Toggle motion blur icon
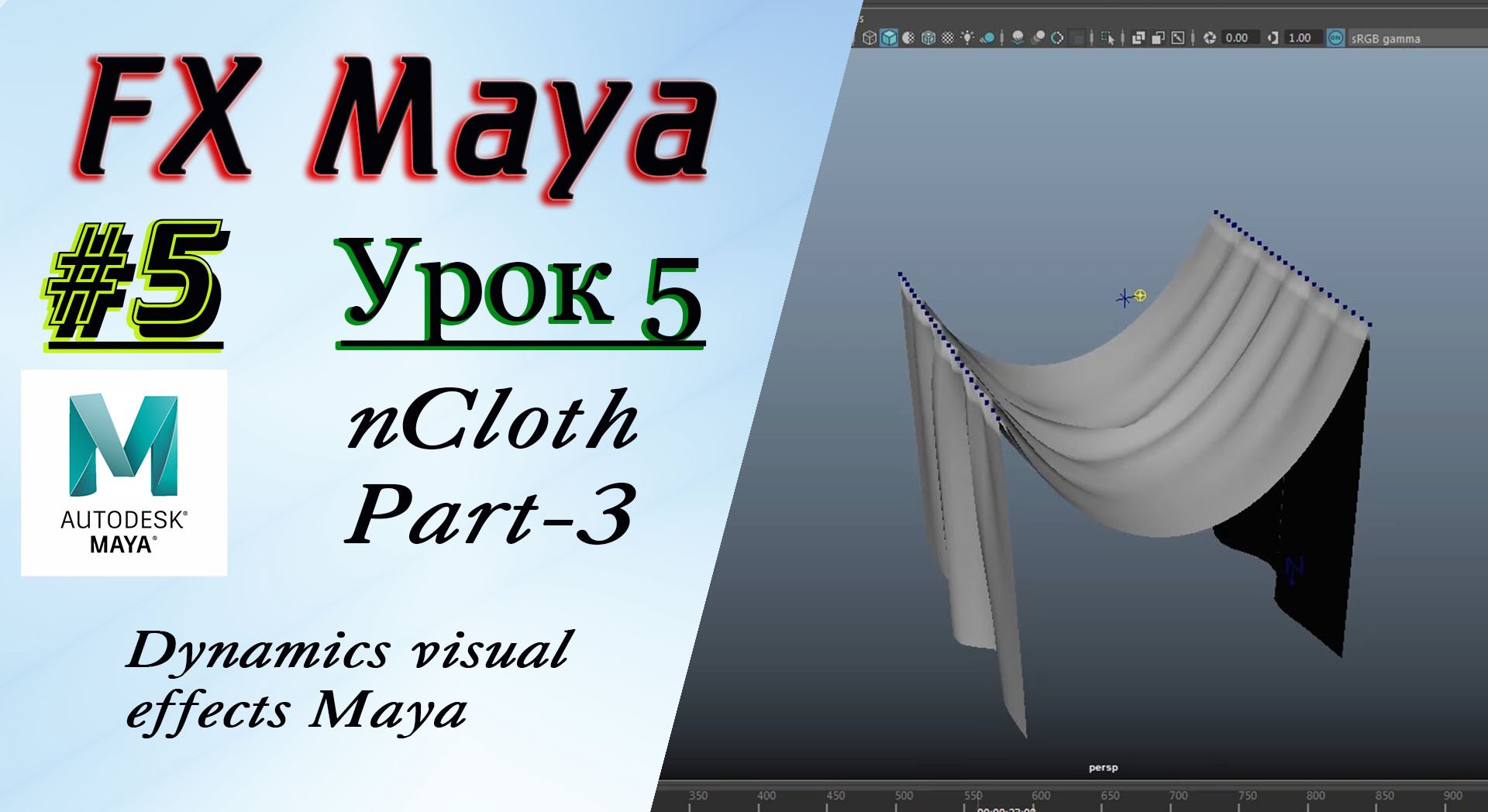The height and width of the screenshot is (812, 1488). 1038,37
